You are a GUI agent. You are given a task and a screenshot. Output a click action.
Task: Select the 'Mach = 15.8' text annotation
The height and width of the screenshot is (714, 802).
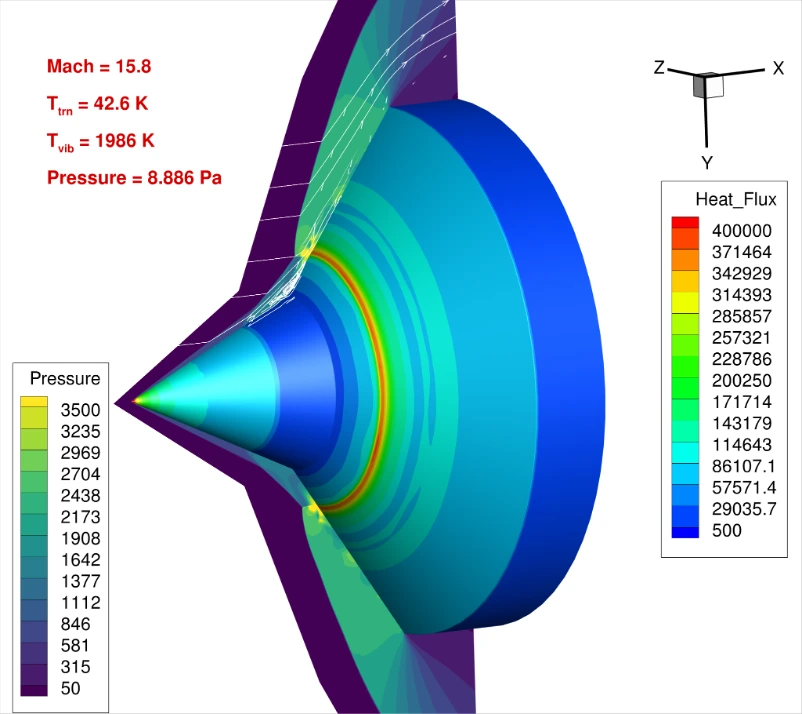pyautogui.click(x=99, y=67)
